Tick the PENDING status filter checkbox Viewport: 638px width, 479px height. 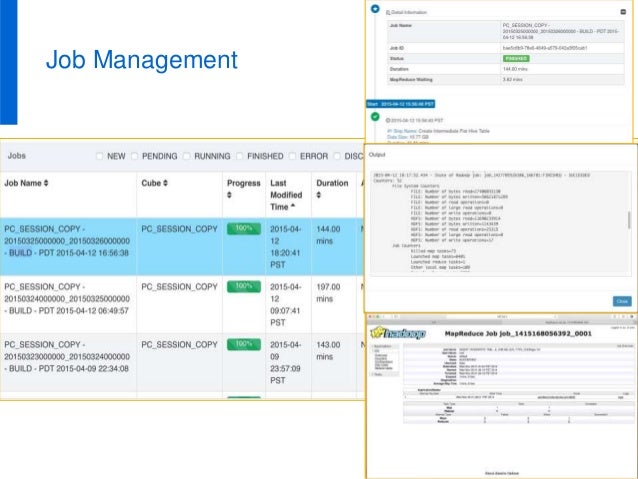pos(134,156)
